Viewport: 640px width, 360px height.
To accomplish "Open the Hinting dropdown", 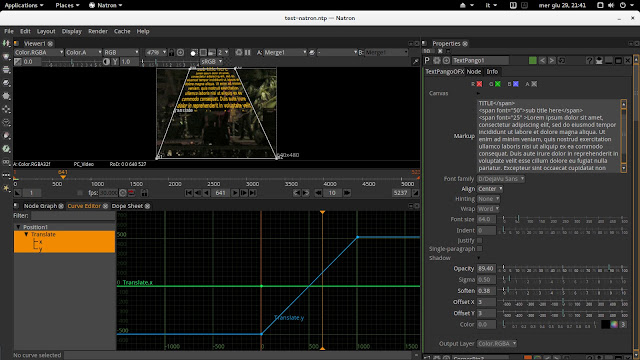I will [x=488, y=199].
